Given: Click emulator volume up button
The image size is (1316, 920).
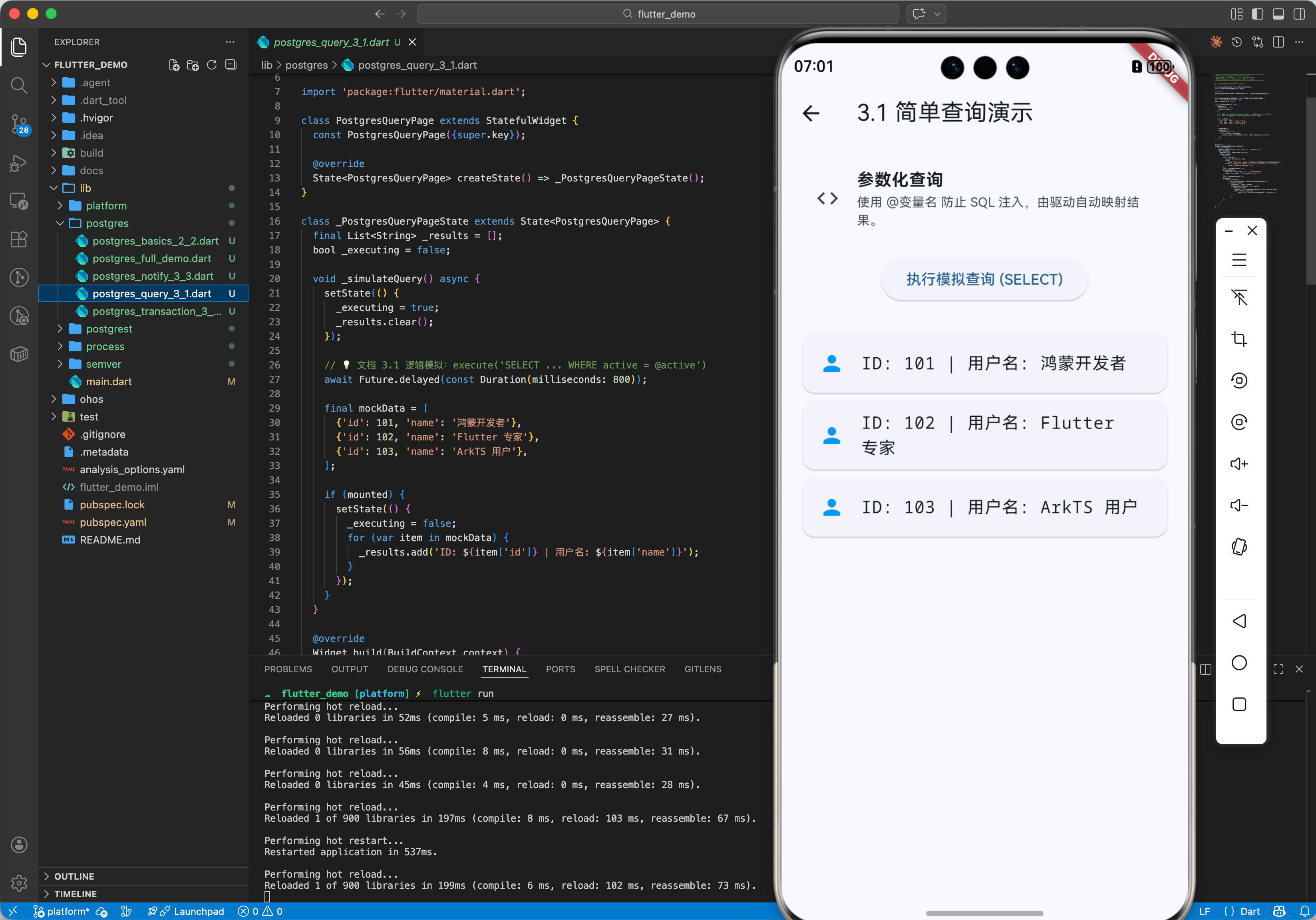Looking at the screenshot, I should pyautogui.click(x=1238, y=464).
